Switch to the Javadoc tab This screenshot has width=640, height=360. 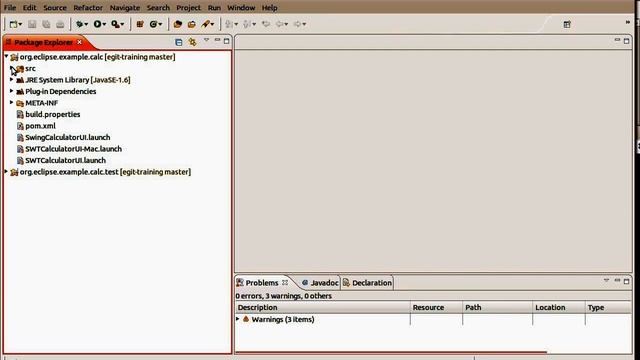[320, 283]
